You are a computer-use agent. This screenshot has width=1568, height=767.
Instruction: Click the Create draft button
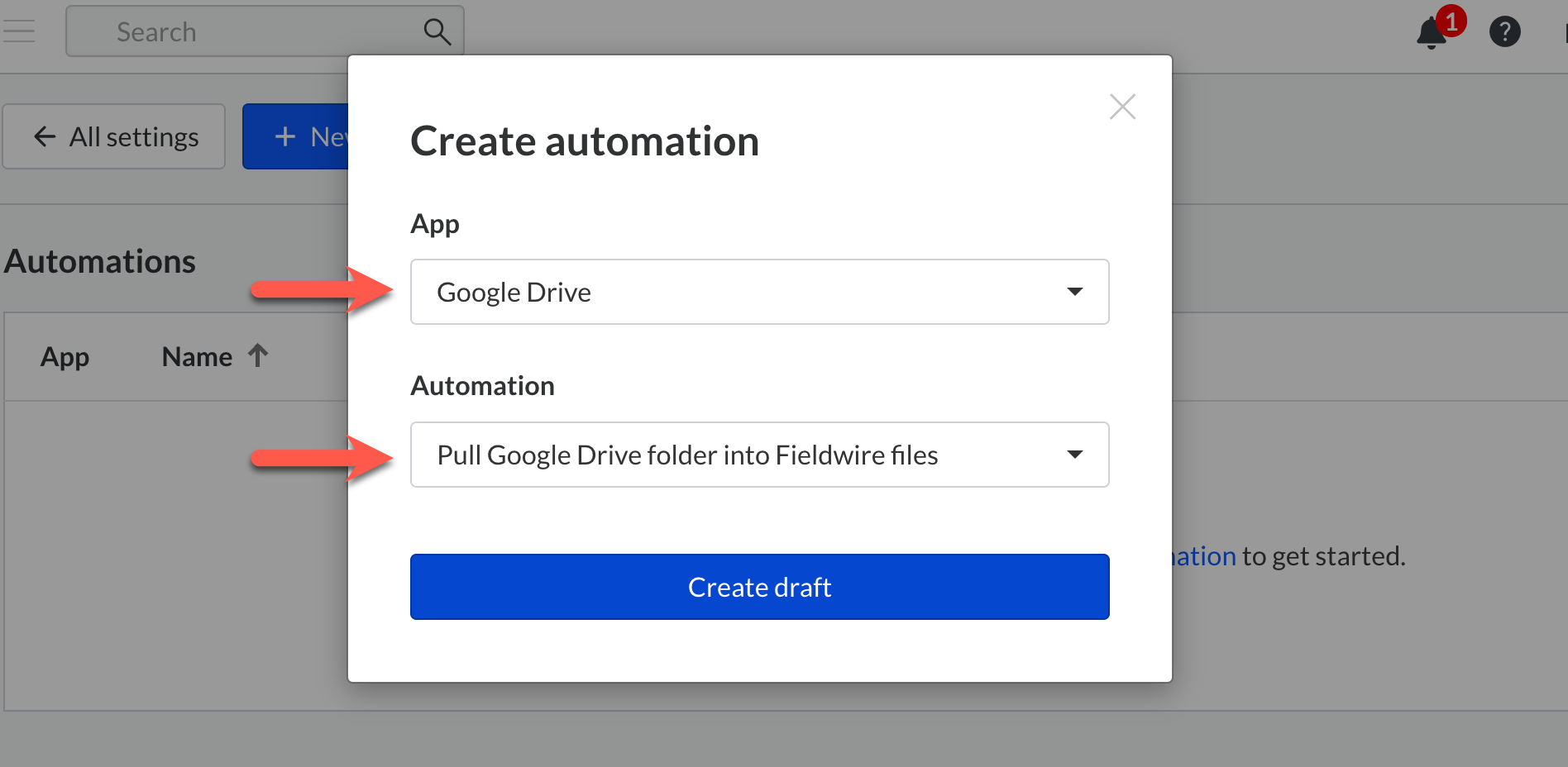759,587
